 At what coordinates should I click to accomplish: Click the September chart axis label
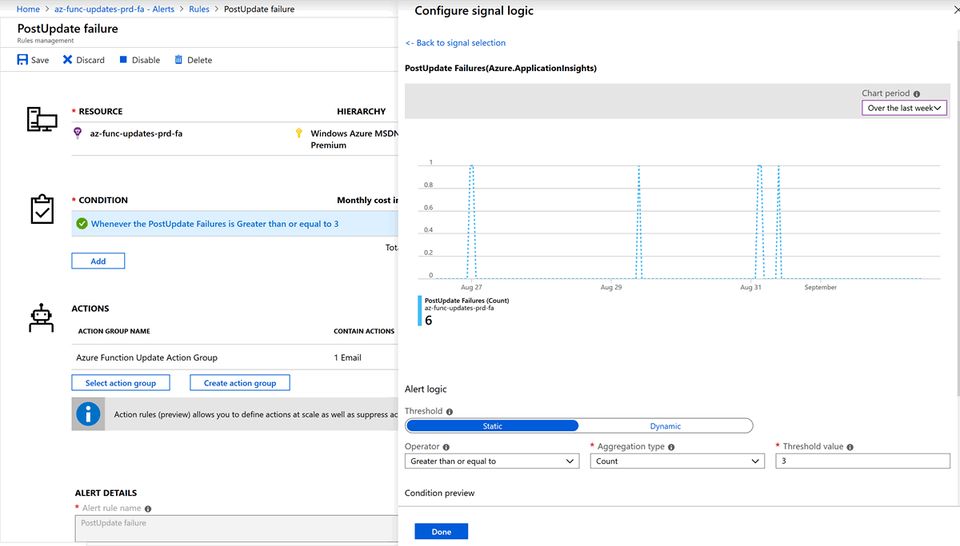(820, 287)
